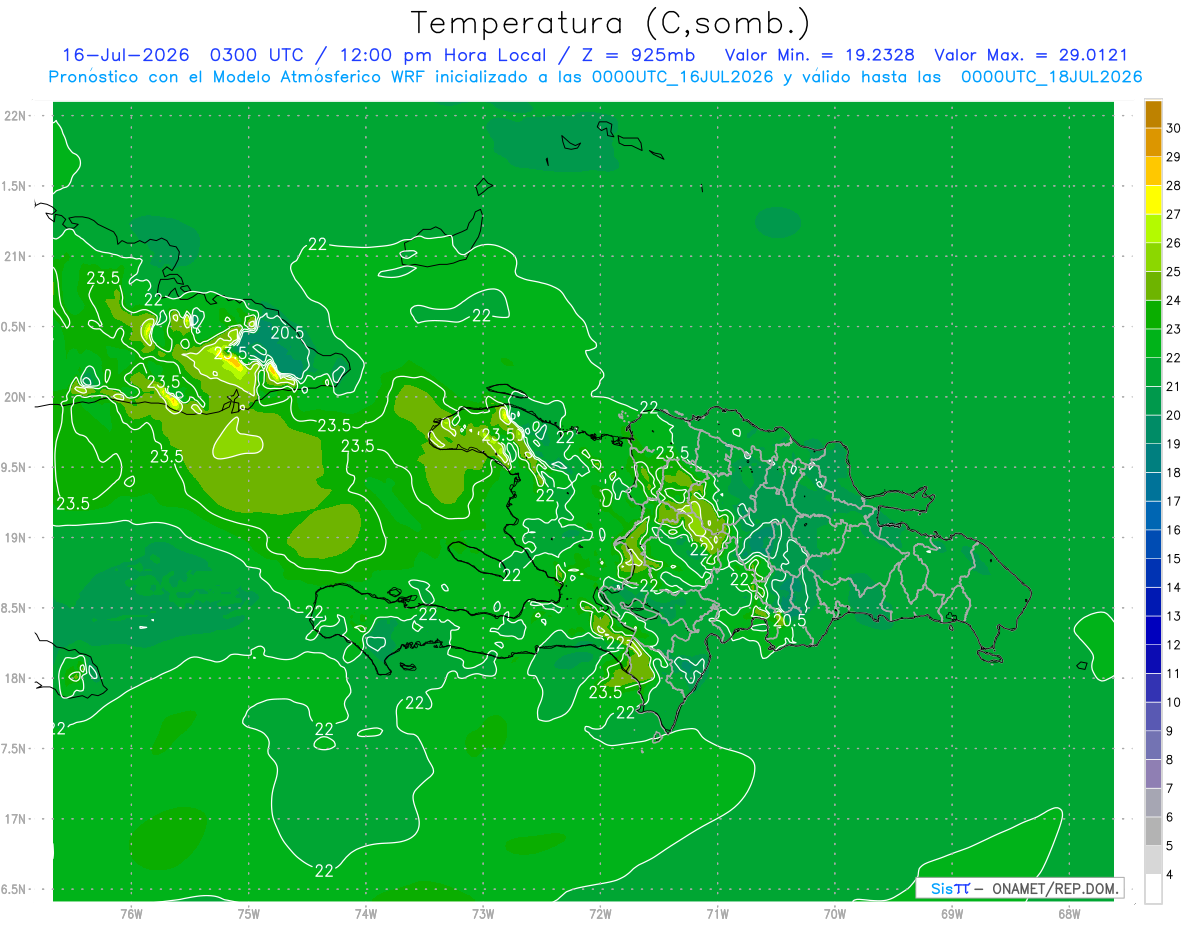
Task: Click the "74W" longitude axis label
Action: pos(366,913)
